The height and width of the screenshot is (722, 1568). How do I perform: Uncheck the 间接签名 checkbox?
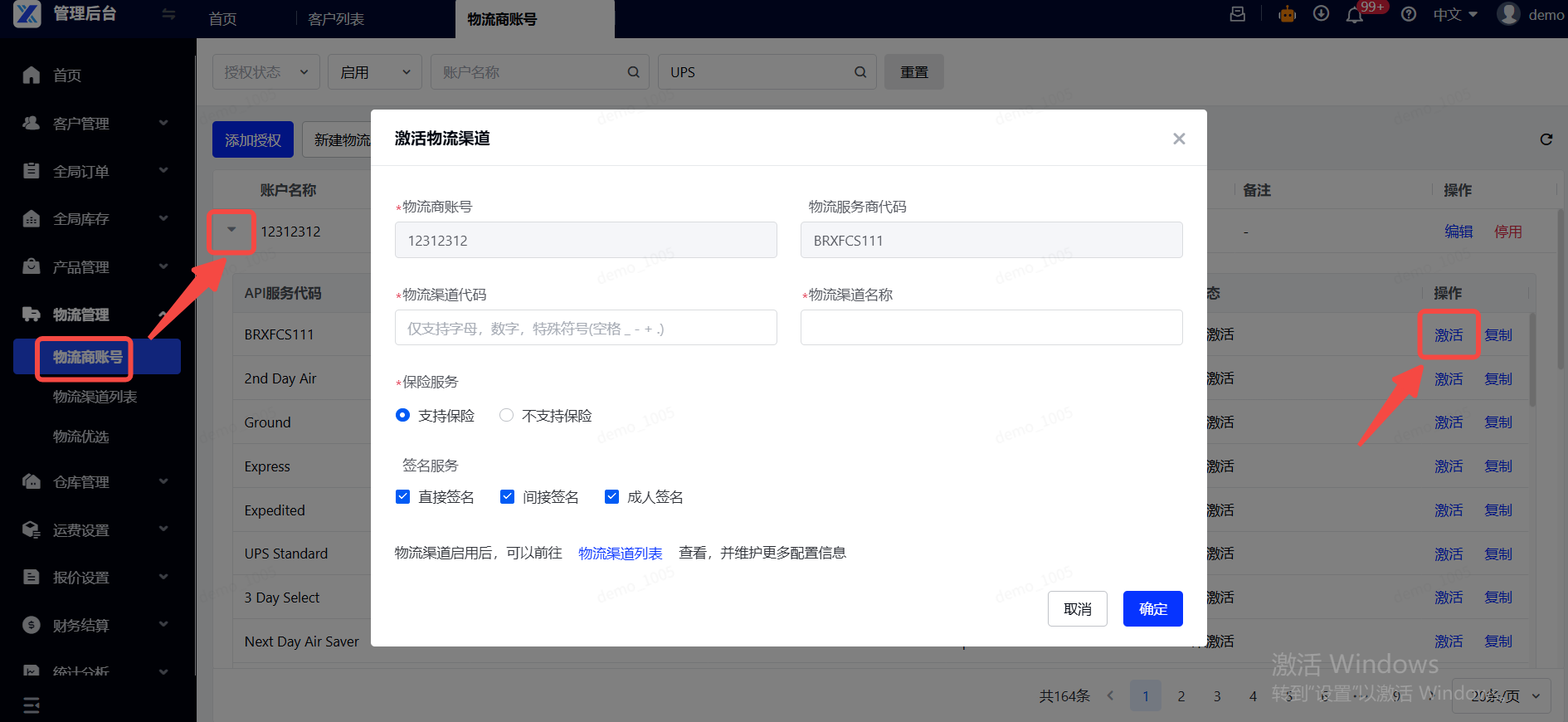(507, 496)
